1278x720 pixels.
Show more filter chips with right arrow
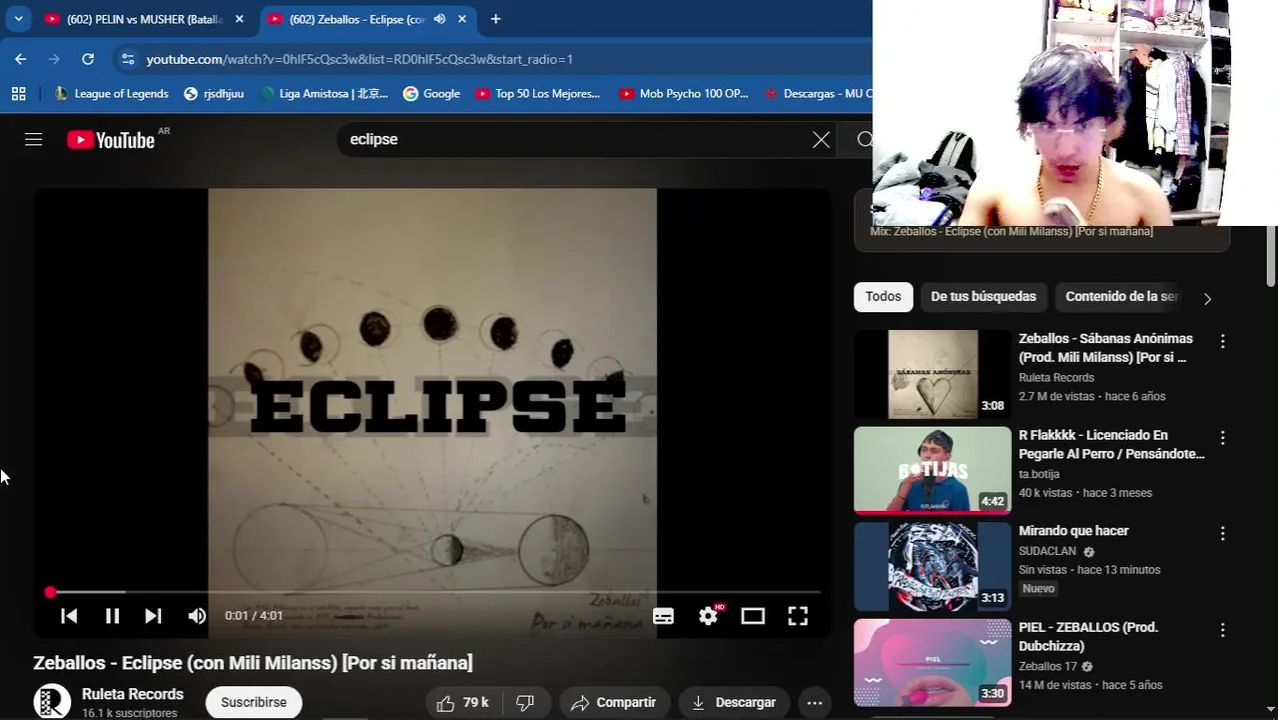[x=1207, y=298]
